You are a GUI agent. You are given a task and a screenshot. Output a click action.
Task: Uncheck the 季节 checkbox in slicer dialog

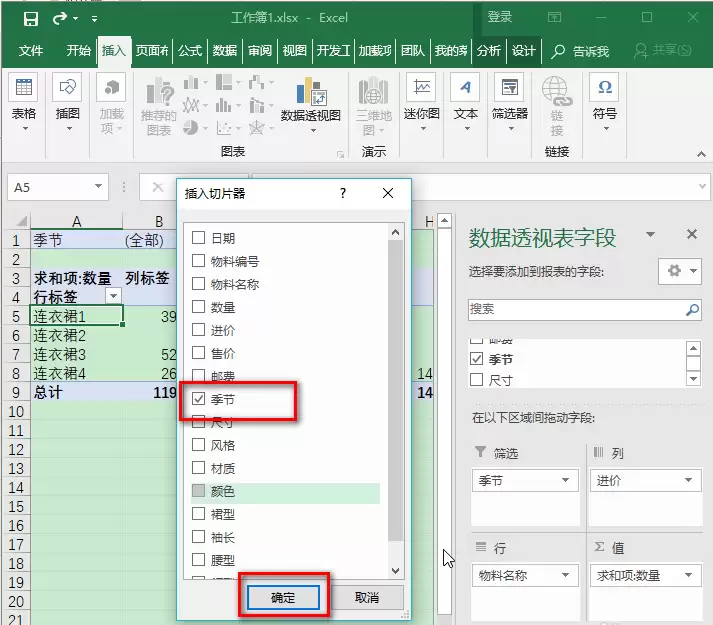tap(198, 399)
